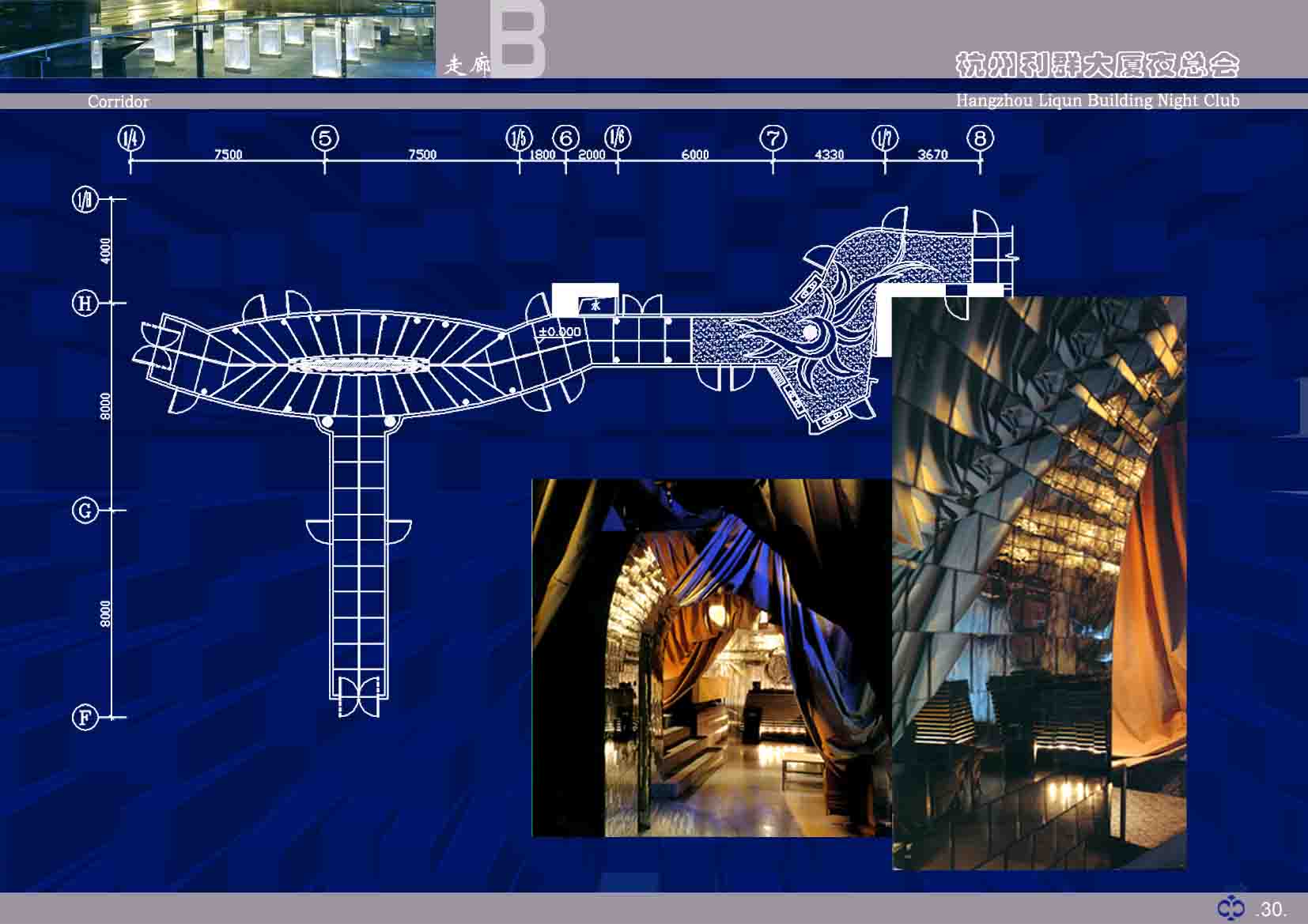Click the logo emblem beside the page number
The width and height of the screenshot is (1308, 924).
(1231, 909)
